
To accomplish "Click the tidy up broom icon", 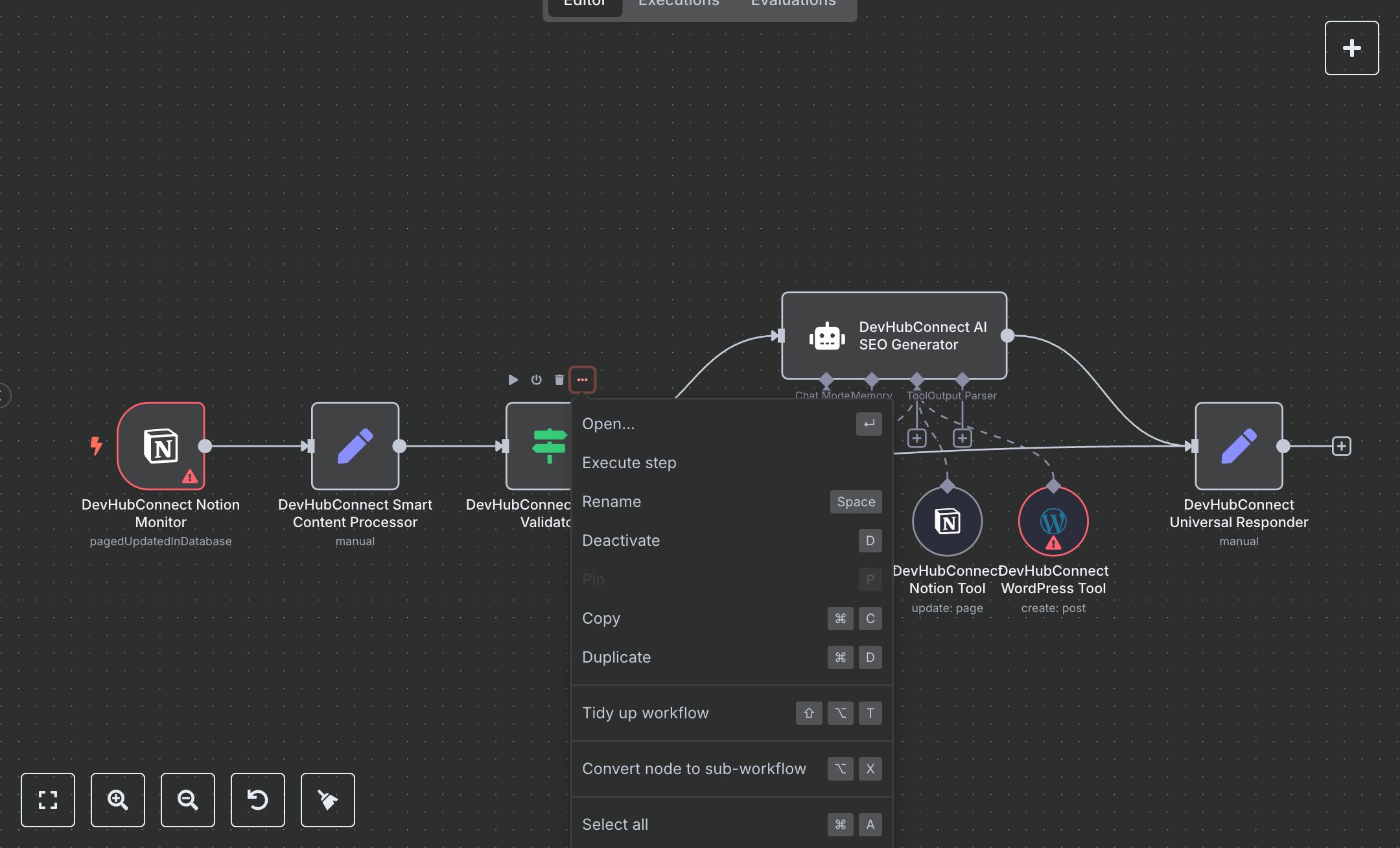I will (327, 799).
